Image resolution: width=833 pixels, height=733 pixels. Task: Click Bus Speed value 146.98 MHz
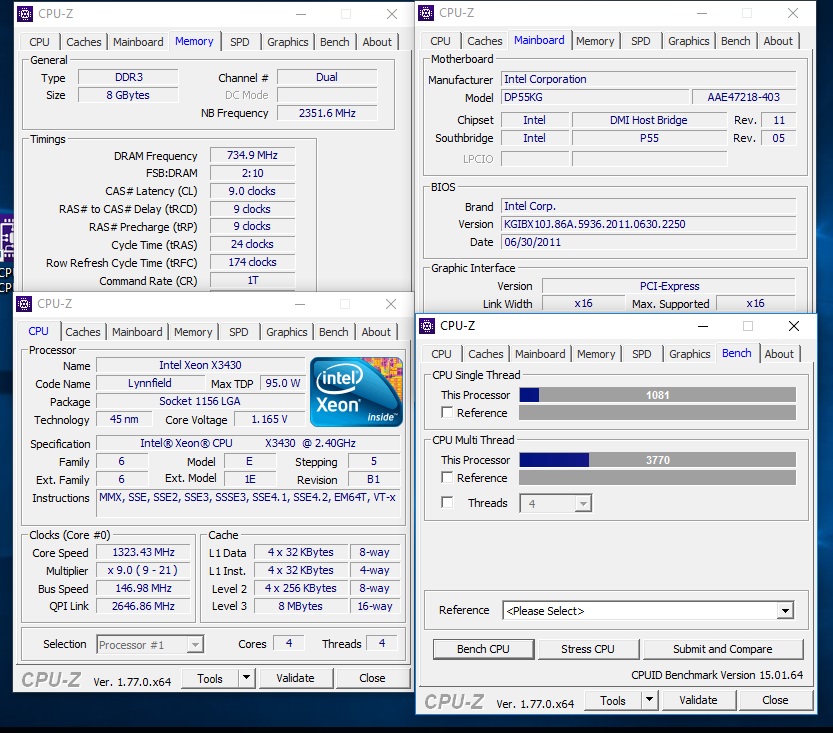click(143, 588)
